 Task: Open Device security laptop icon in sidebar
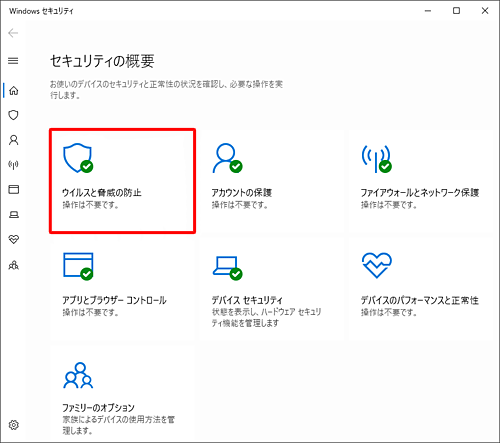coord(14,214)
